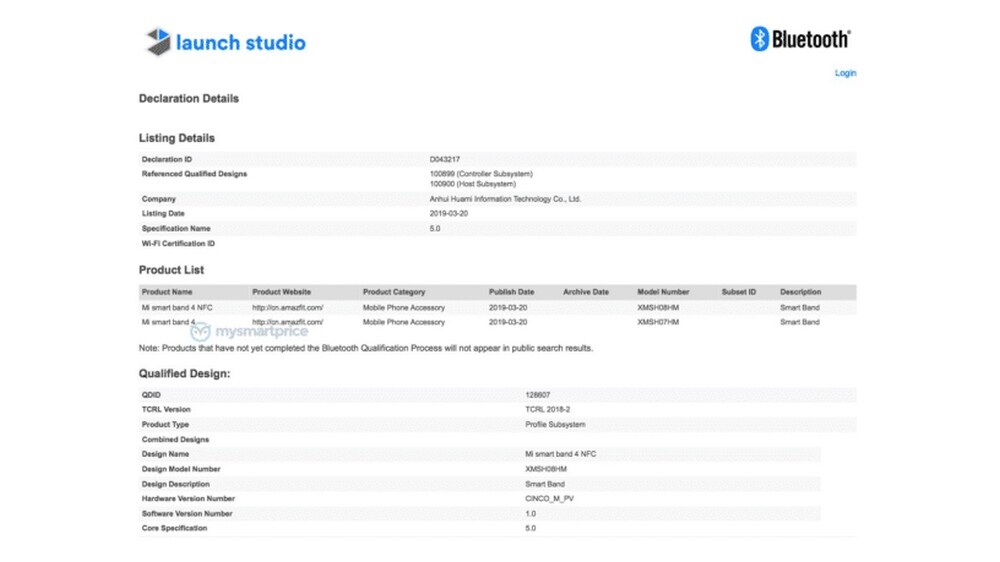Click the 100900 (Host Subsystem) design

tap(473, 184)
